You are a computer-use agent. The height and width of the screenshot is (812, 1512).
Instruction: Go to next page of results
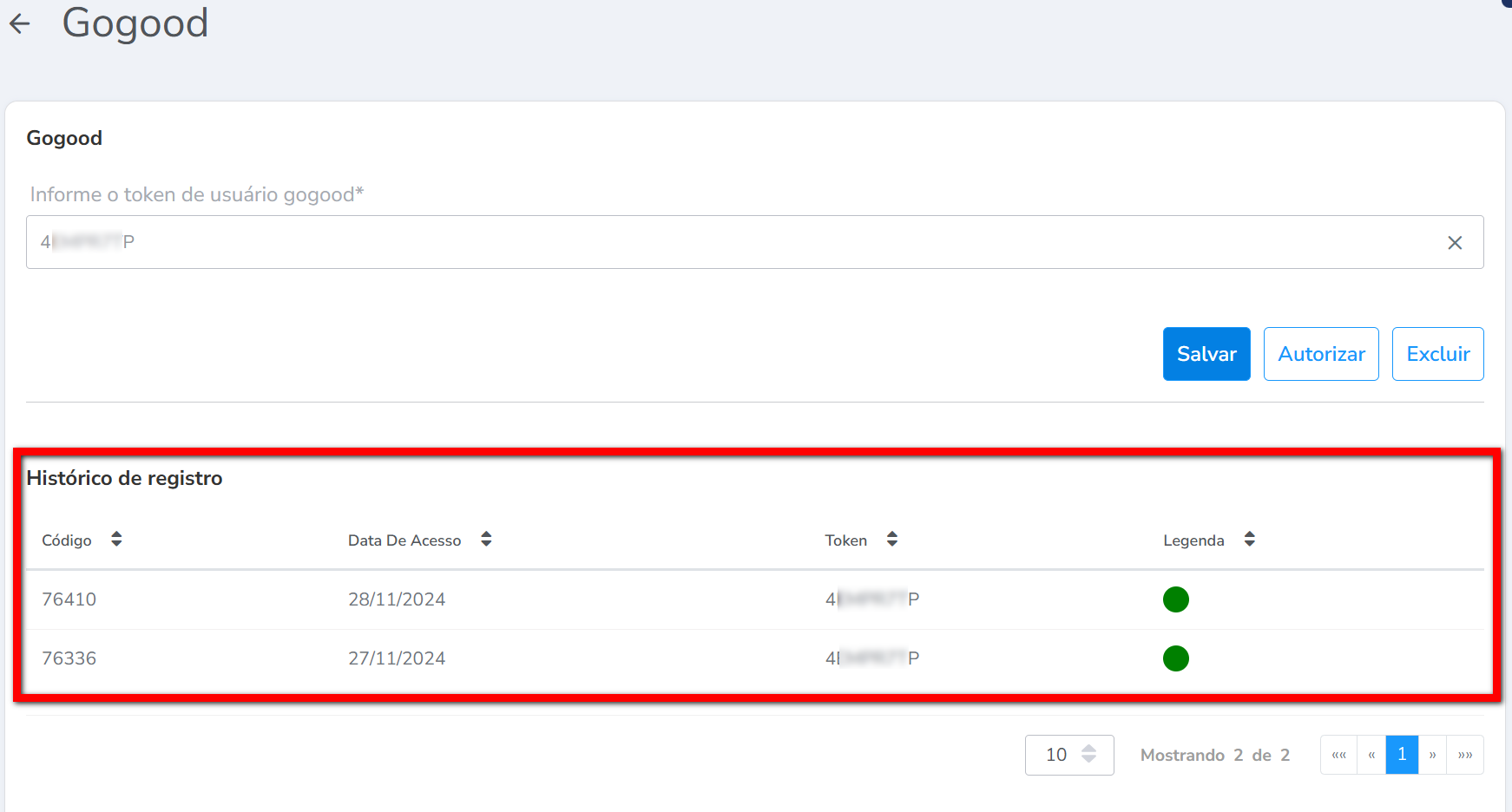coord(1432,755)
